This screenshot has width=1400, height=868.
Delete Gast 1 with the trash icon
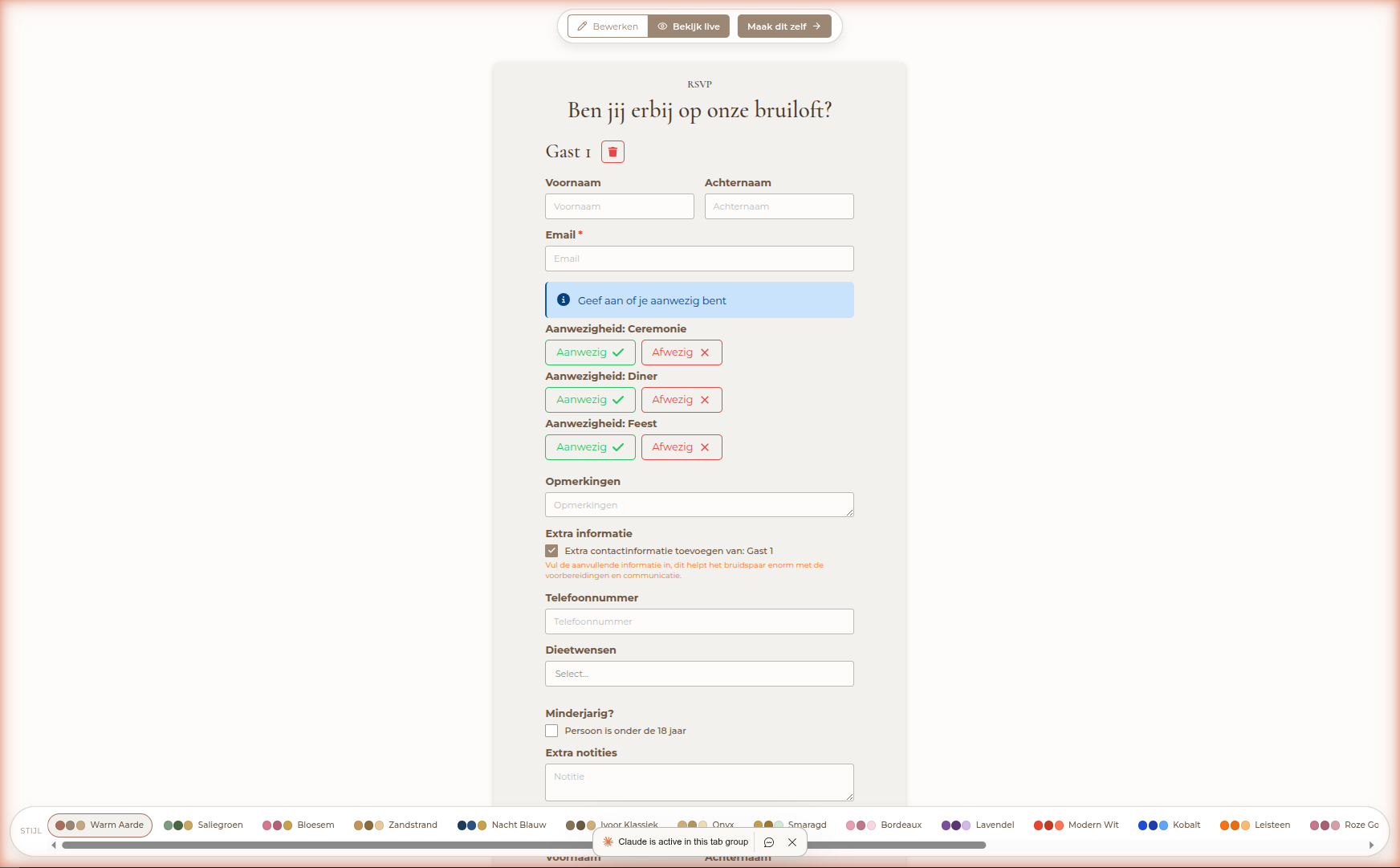pos(612,152)
